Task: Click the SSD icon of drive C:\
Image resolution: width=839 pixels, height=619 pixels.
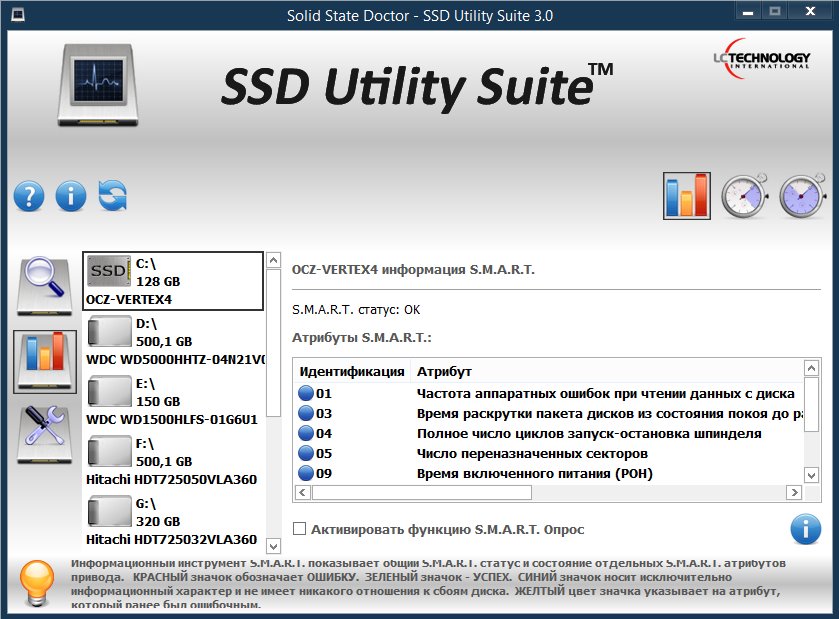Action: point(109,271)
